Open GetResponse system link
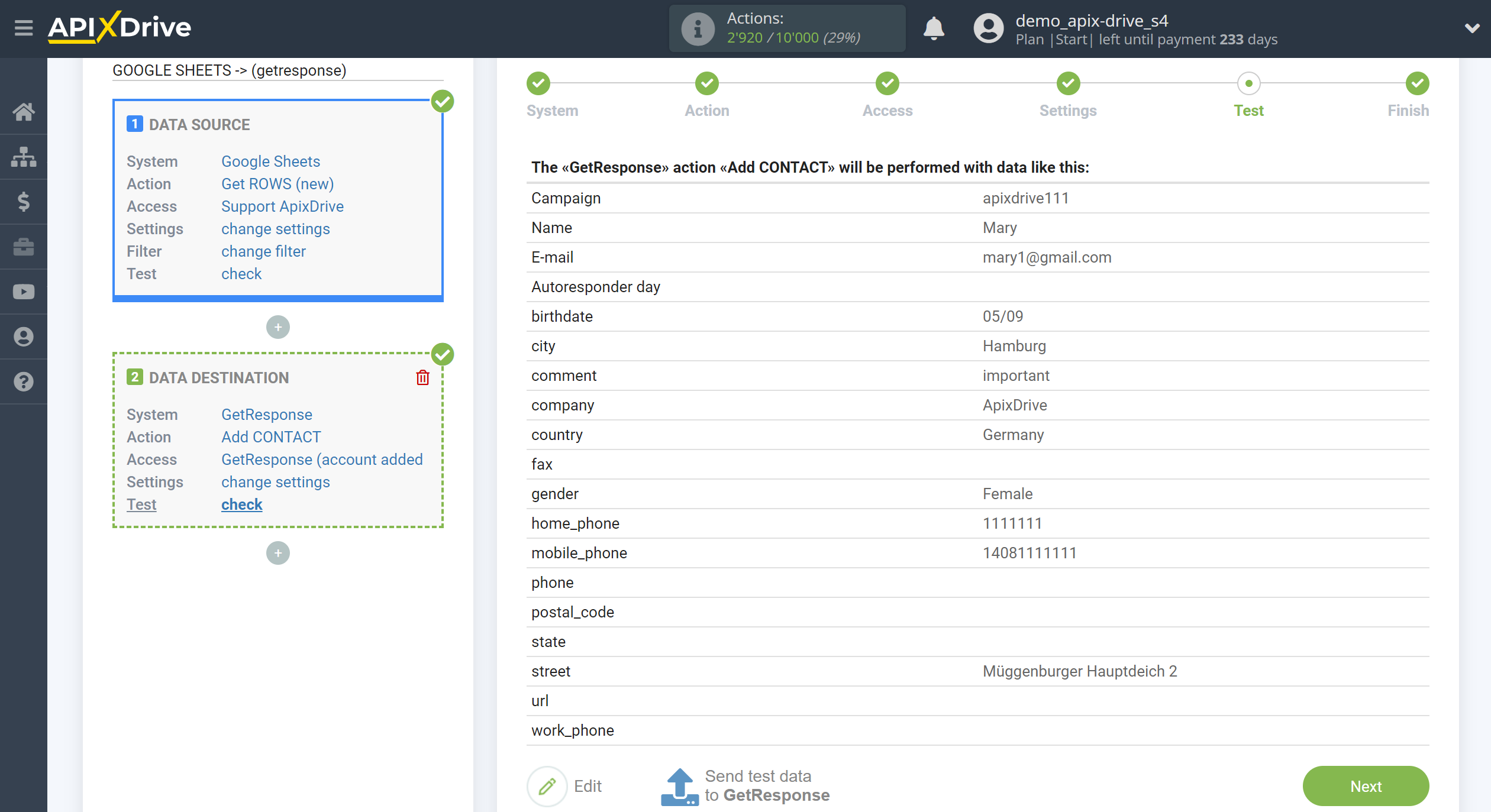Viewport: 1491px width, 812px height. tap(267, 415)
